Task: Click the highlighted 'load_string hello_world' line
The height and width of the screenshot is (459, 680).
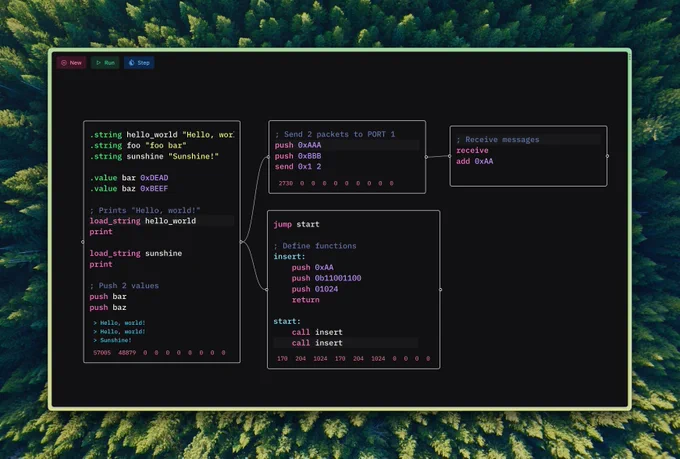Action: pyautogui.click(x=162, y=221)
